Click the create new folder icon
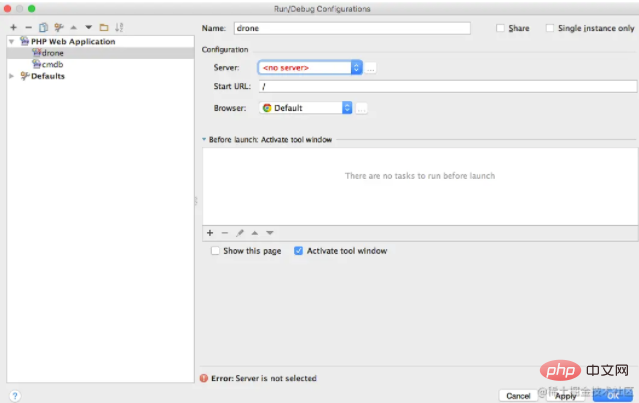The height and width of the screenshot is (403, 639). coord(103,27)
